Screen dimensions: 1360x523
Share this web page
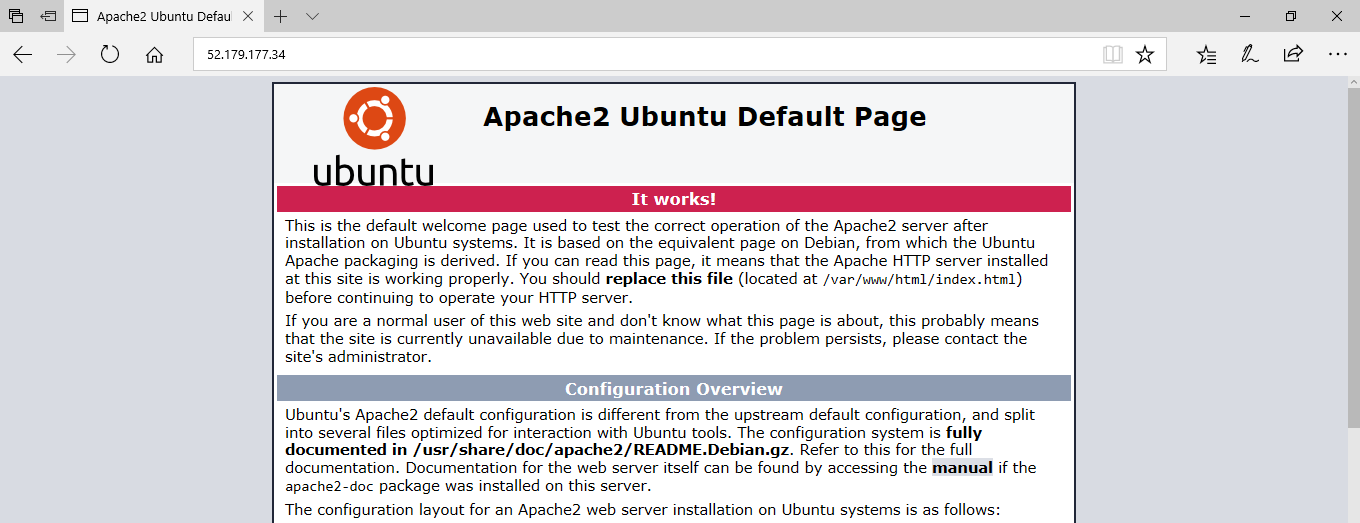(x=1293, y=54)
